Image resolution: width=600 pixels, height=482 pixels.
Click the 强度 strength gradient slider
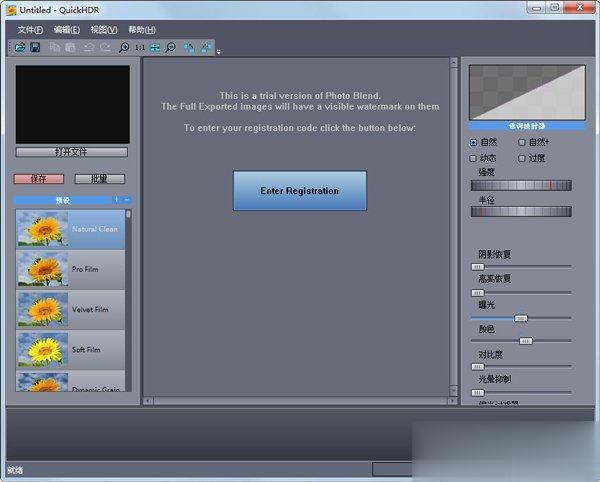pyautogui.click(x=521, y=186)
